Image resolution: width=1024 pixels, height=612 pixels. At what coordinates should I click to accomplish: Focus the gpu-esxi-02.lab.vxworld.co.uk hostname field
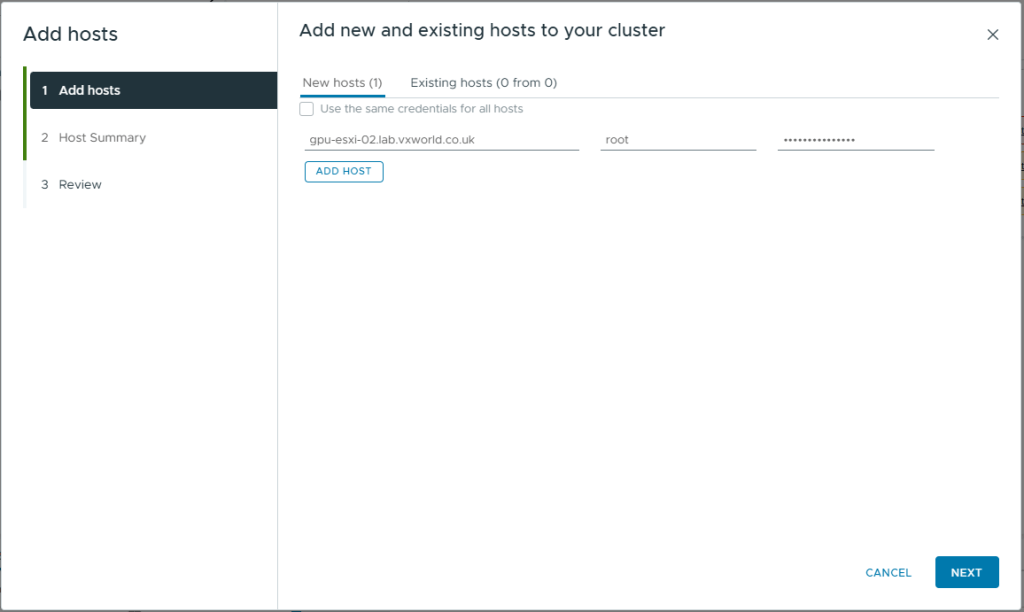click(x=441, y=140)
